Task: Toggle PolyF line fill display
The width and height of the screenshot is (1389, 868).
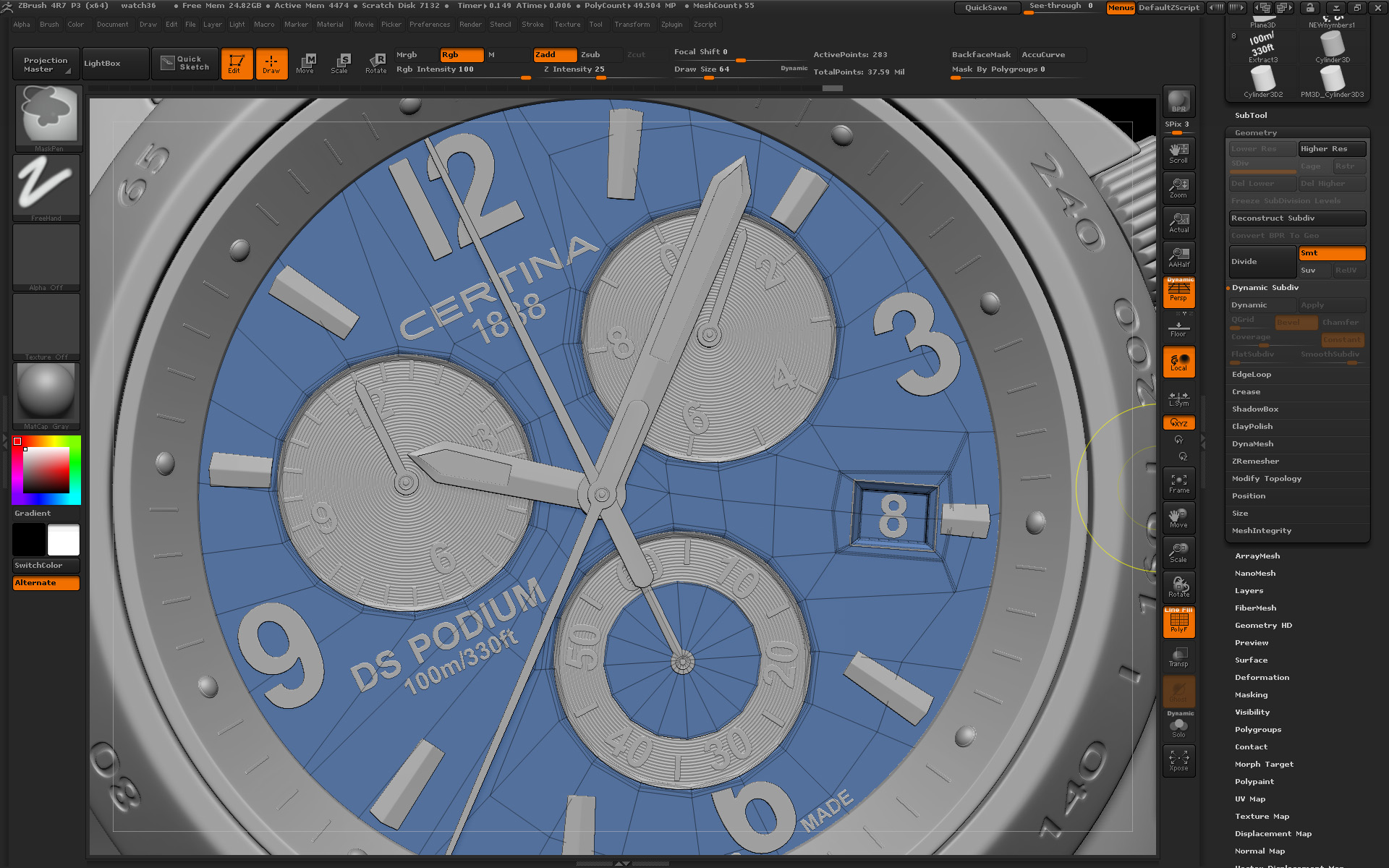Action: tap(1178, 621)
